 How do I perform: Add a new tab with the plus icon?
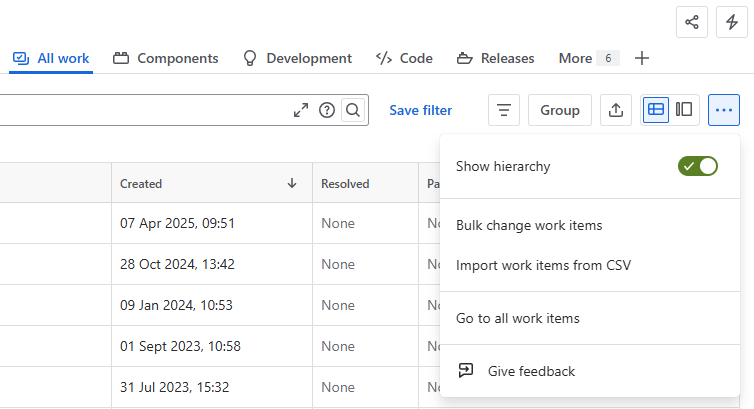pyautogui.click(x=641, y=58)
